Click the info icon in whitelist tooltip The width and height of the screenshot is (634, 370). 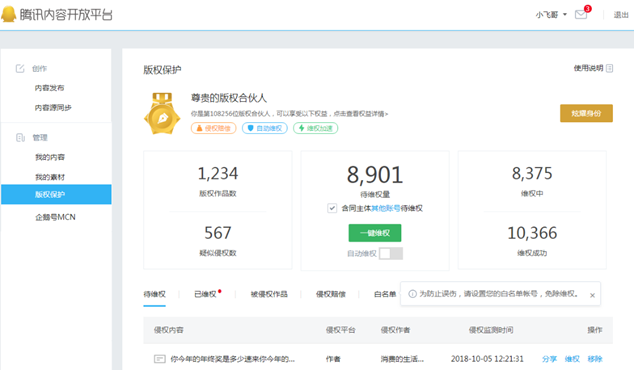pyautogui.click(x=412, y=294)
